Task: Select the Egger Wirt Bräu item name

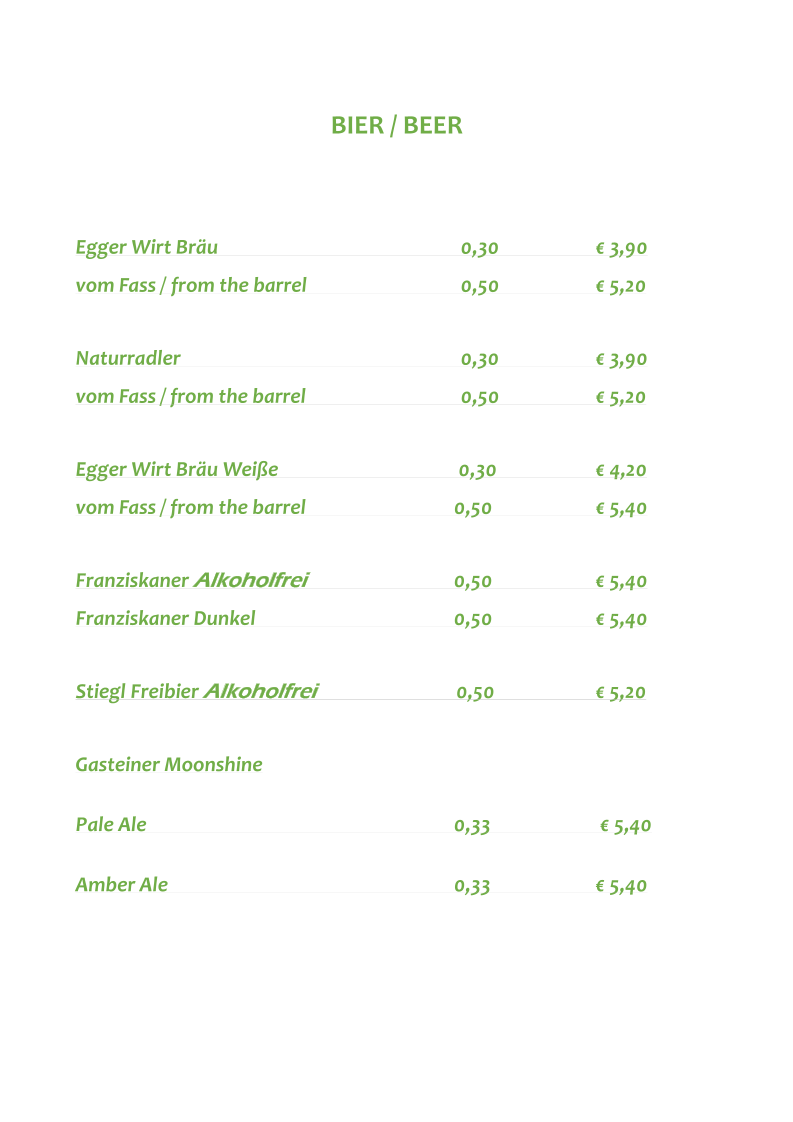Action: [147, 248]
